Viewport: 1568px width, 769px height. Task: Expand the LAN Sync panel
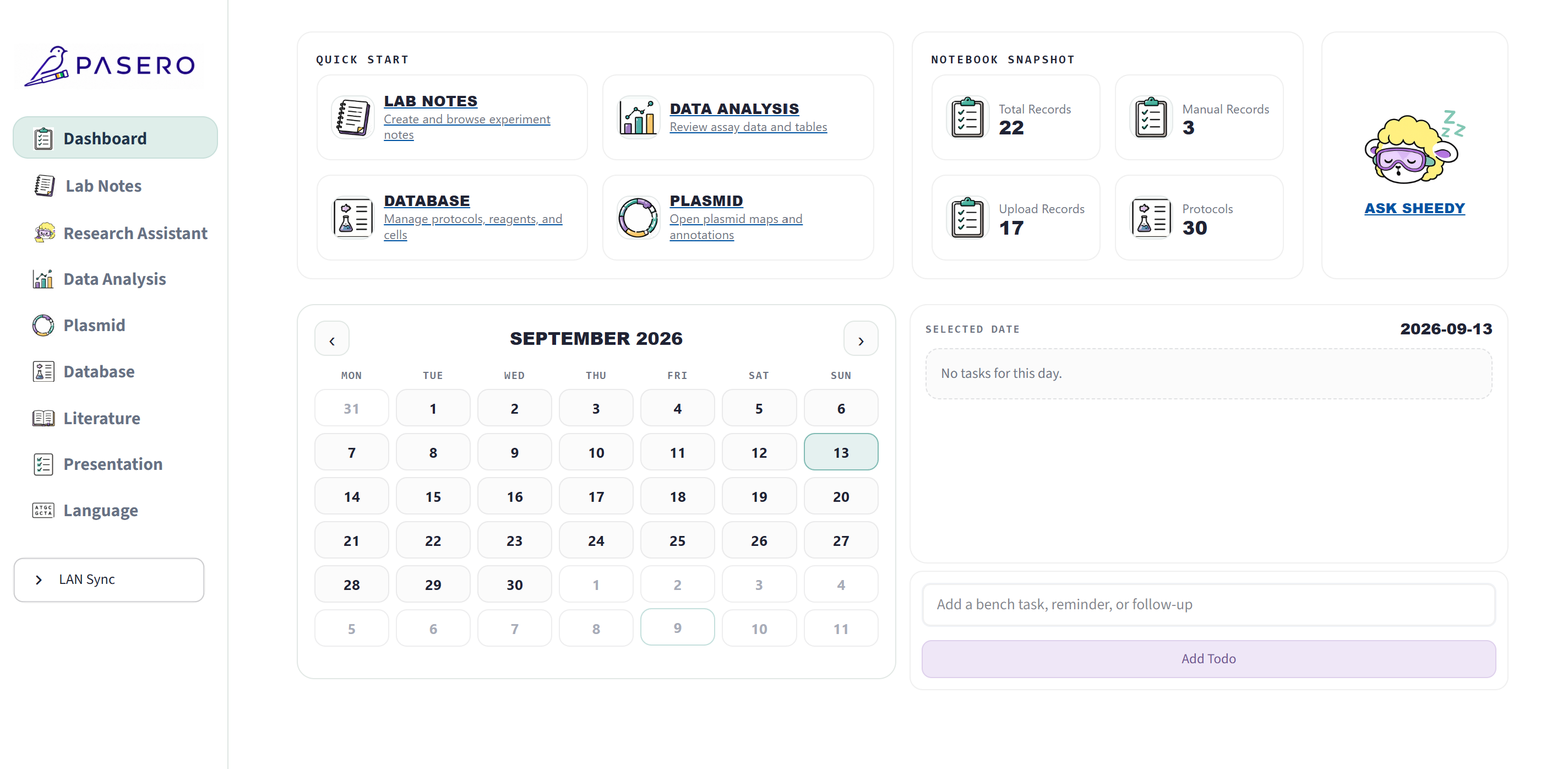tap(109, 580)
